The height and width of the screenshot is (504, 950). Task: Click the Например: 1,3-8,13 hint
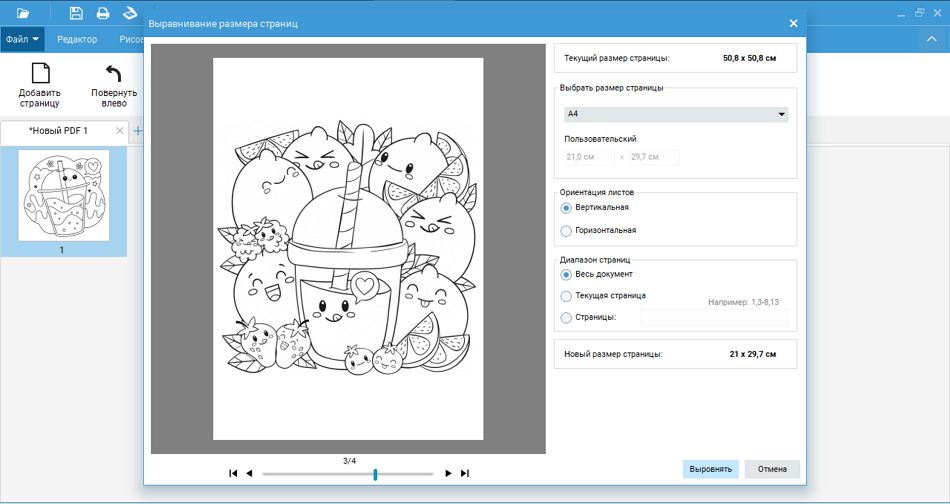743,302
